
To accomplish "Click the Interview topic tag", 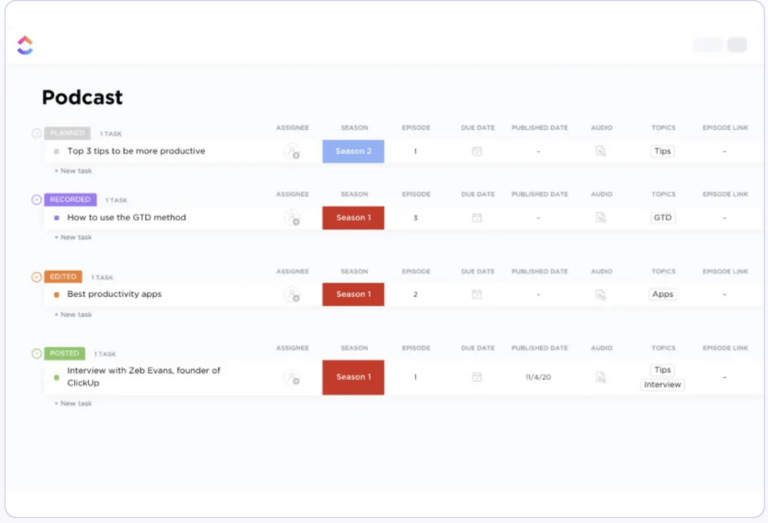I will click(x=662, y=384).
